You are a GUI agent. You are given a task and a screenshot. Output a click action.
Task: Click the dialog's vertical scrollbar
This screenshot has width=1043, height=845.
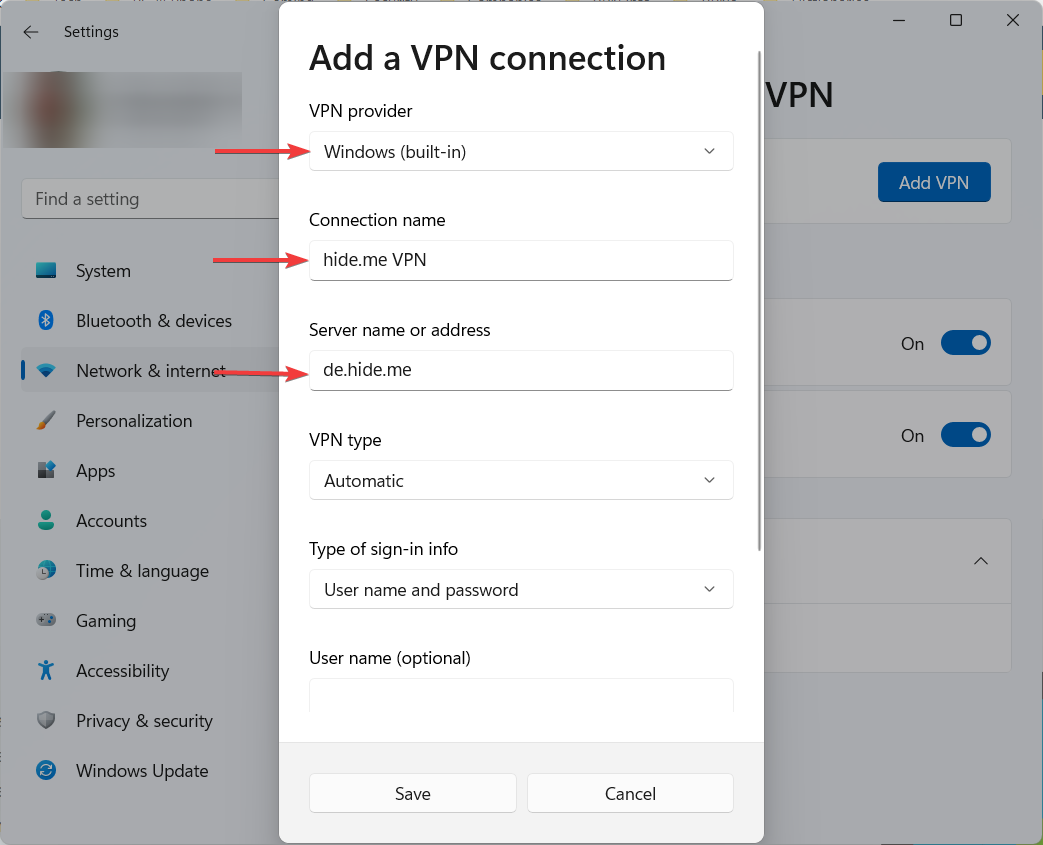tap(761, 300)
